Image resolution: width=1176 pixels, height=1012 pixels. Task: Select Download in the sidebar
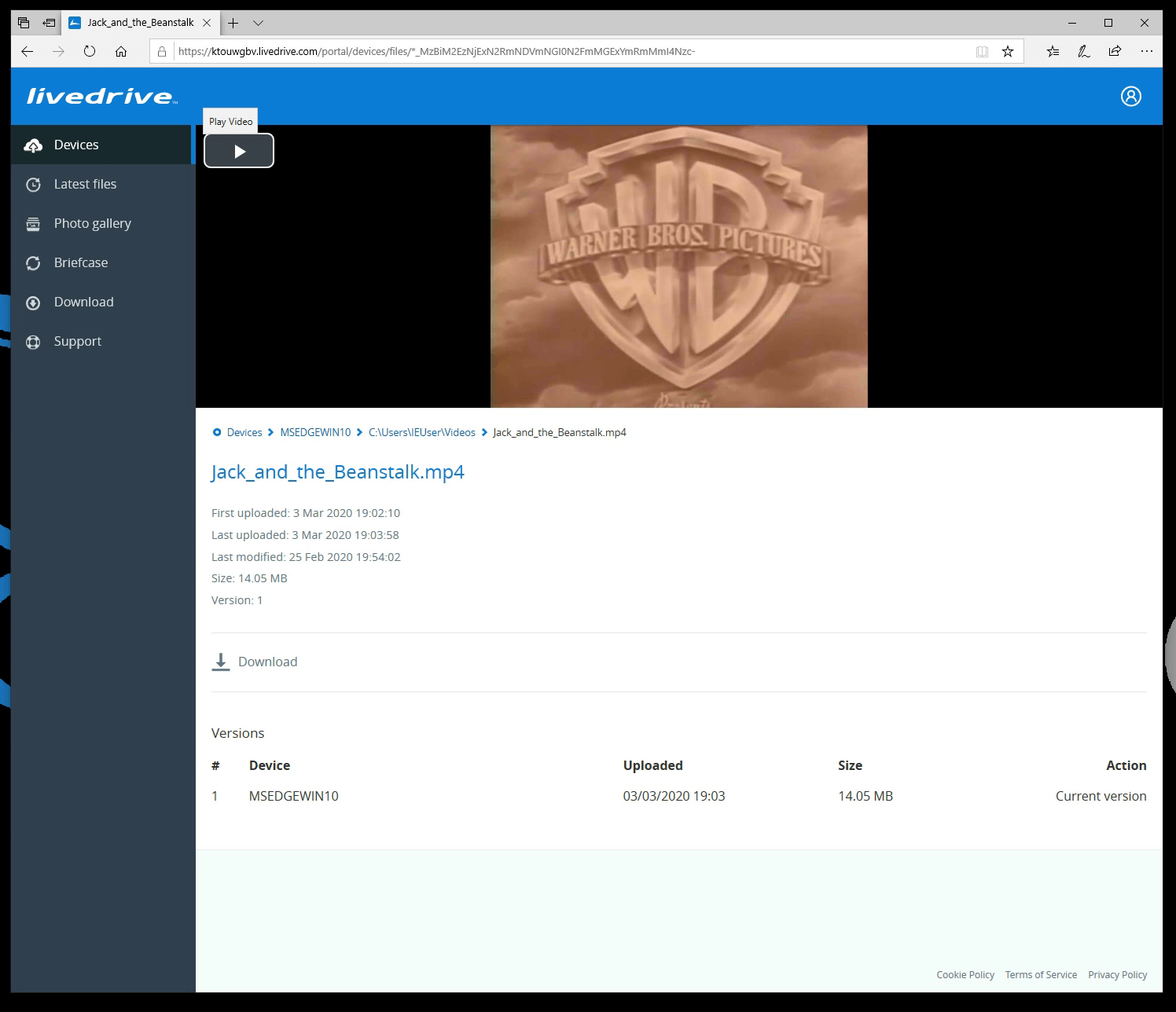coord(83,302)
